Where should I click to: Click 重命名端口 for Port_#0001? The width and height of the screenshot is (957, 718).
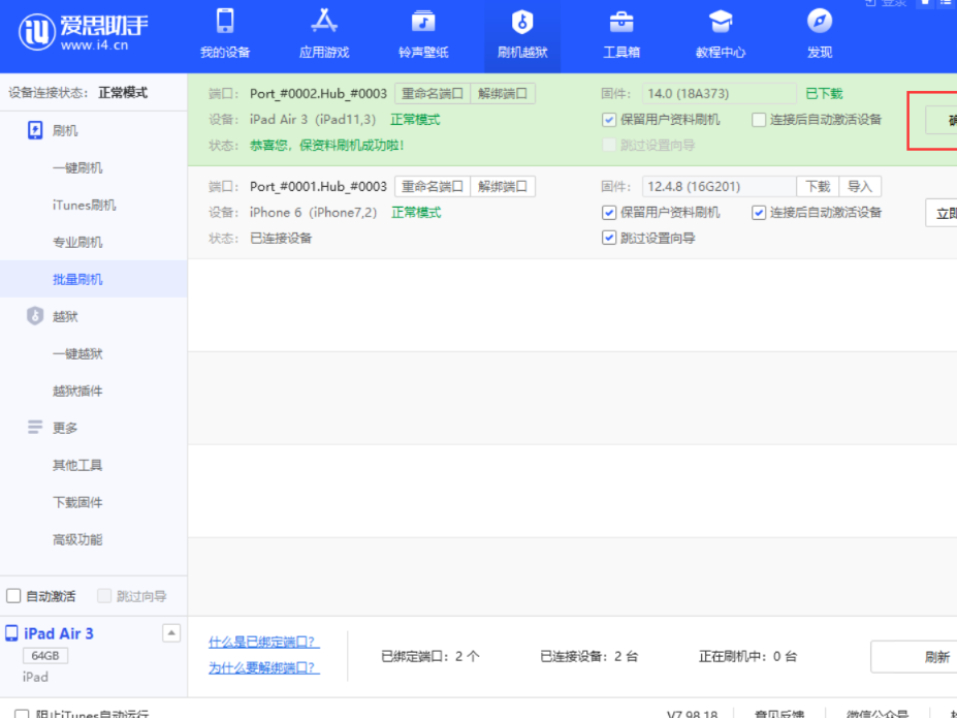433,186
